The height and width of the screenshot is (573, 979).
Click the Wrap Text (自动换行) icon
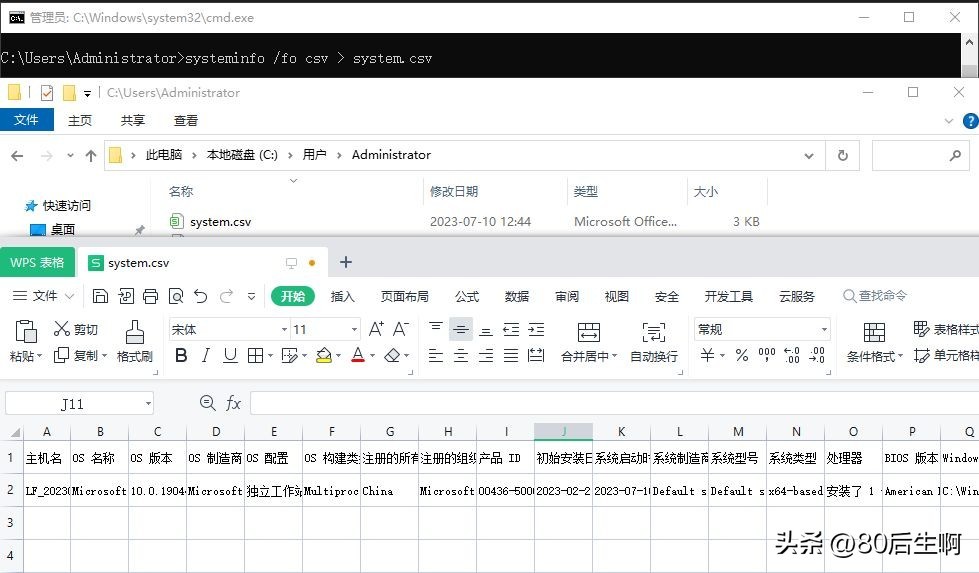click(x=654, y=342)
